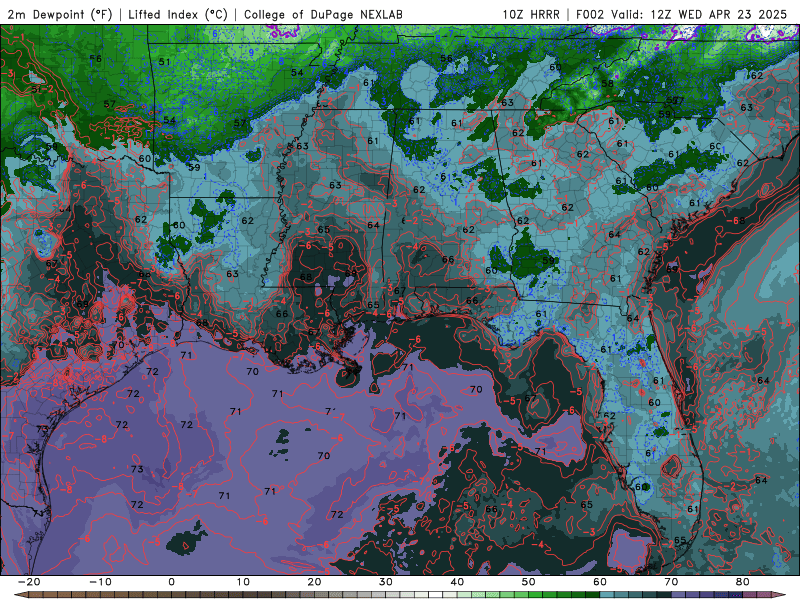The height and width of the screenshot is (600, 800).
Task: Click the right arrow end of the color bar
Action: [x=780, y=595]
